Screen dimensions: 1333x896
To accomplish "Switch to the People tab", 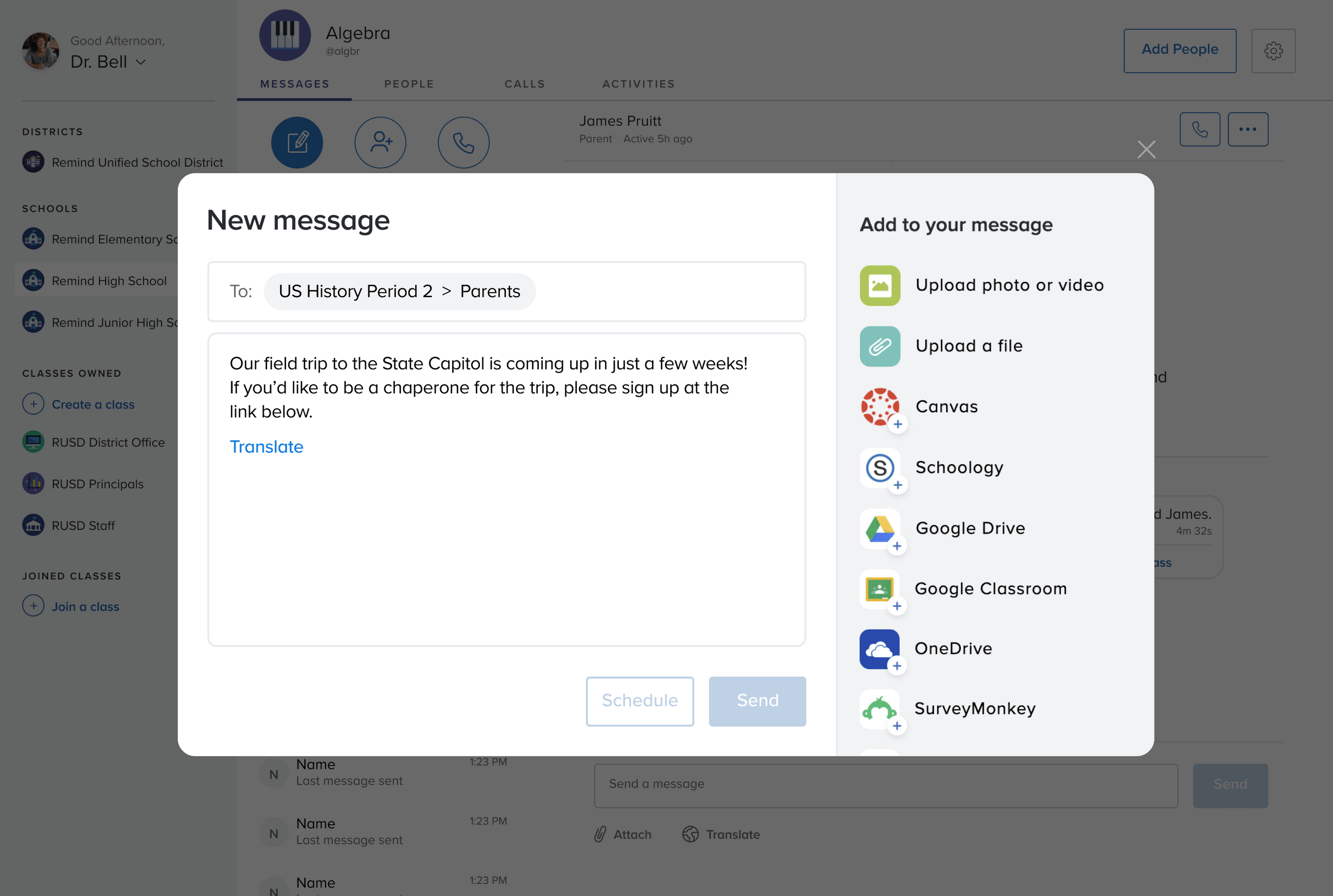I will (409, 84).
